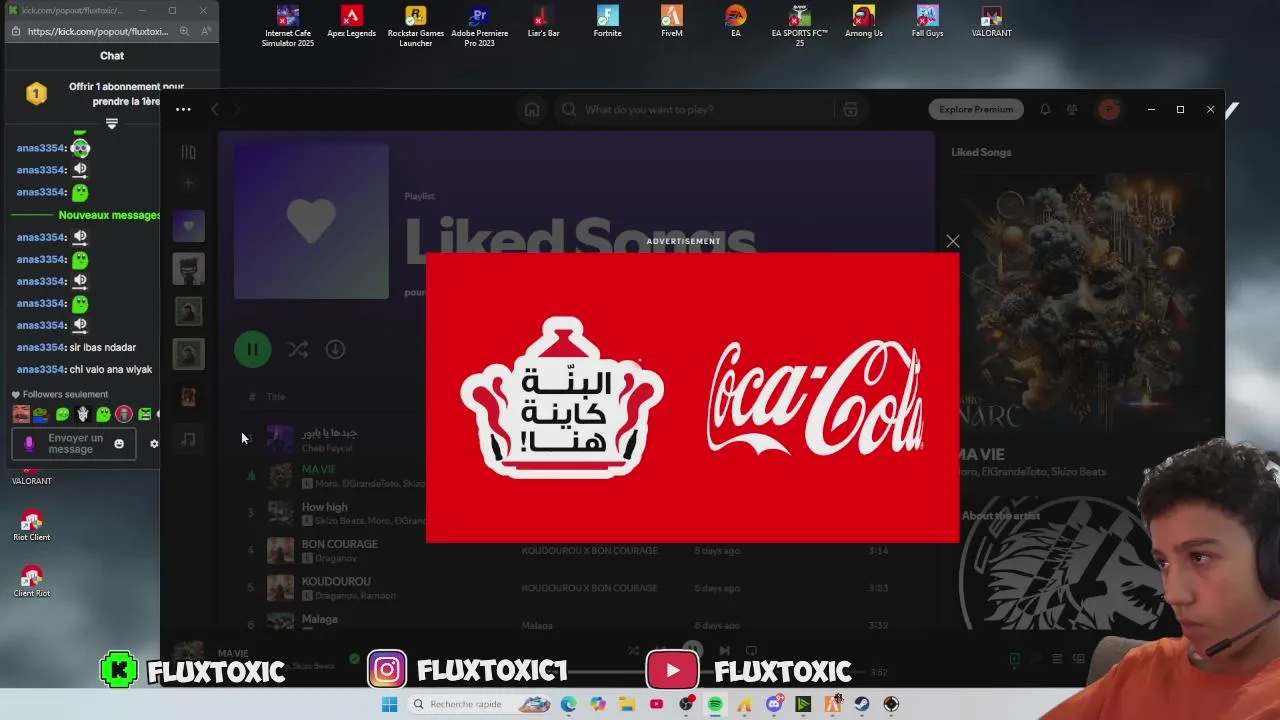Toggle shuffle for Liked Songs

click(297, 349)
